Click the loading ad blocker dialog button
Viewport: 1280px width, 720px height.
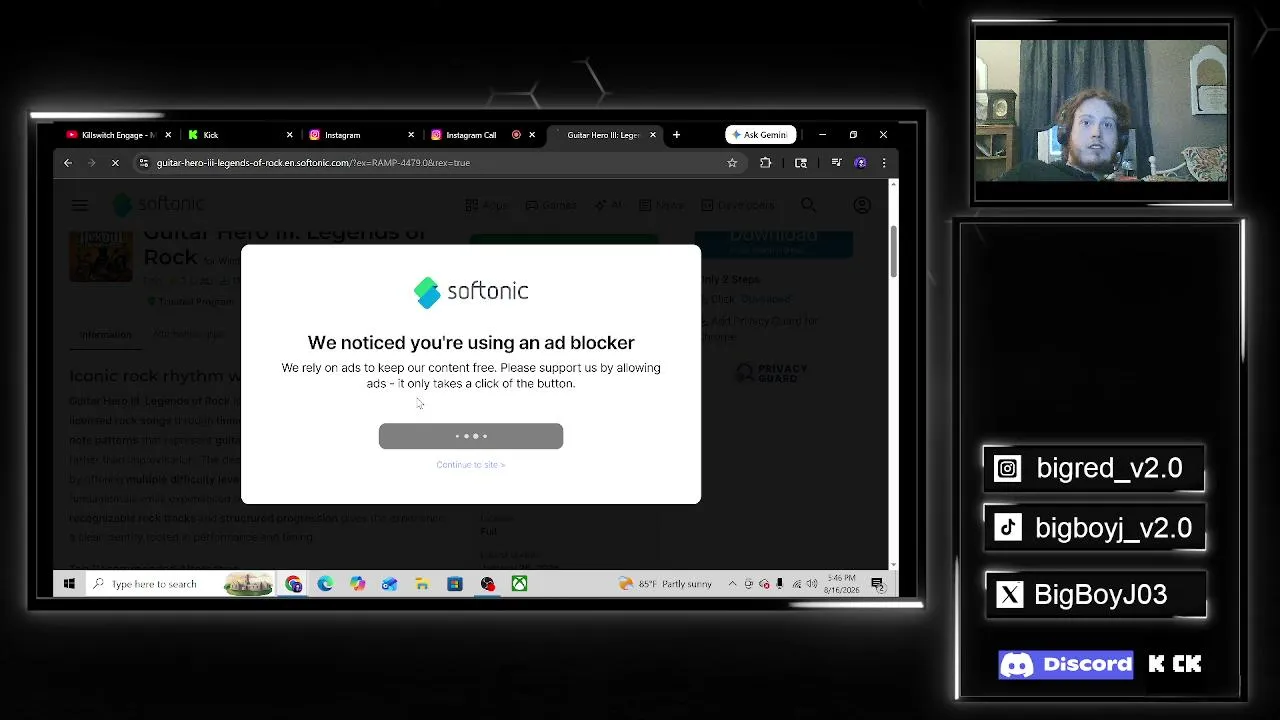(471, 436)
